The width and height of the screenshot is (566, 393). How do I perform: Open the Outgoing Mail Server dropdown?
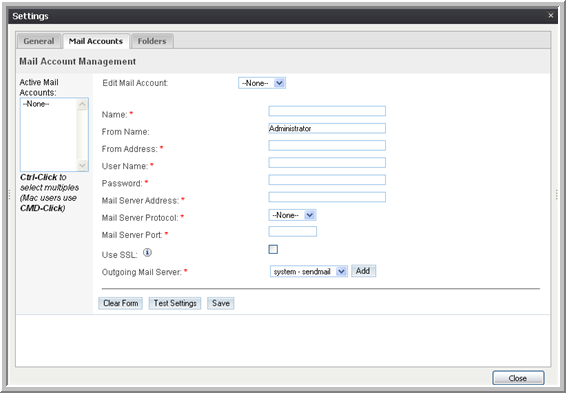[309, 271]
